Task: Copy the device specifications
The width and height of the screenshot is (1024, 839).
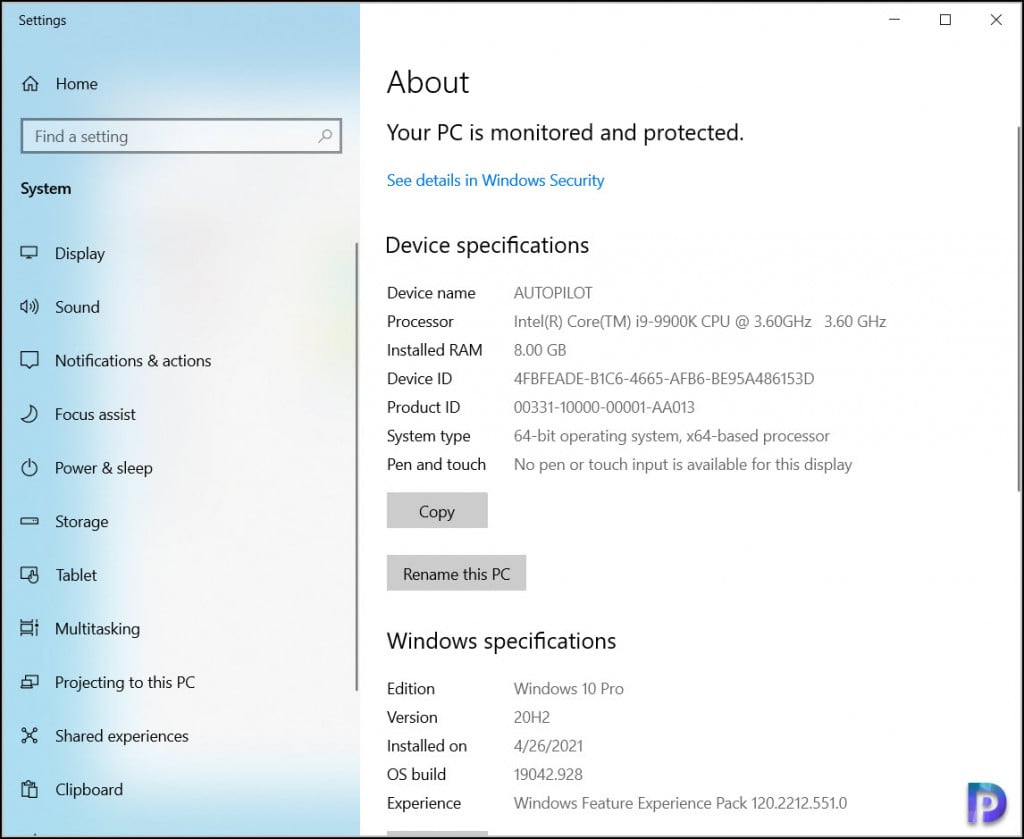Action: click(x=437, y=511)
